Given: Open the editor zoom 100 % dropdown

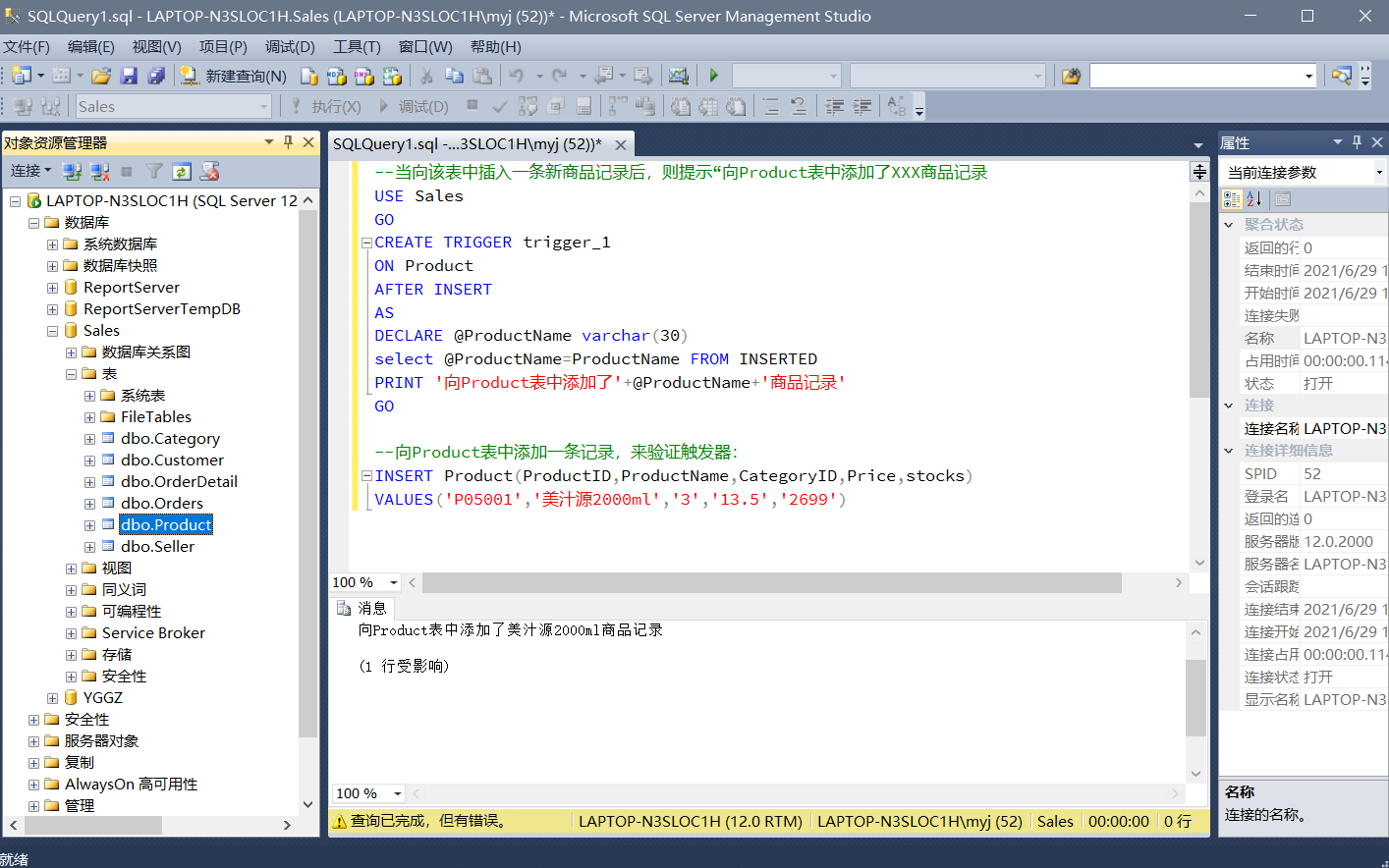Looking at the screenshot, I should pyautogui.click(x=394, y=582).
